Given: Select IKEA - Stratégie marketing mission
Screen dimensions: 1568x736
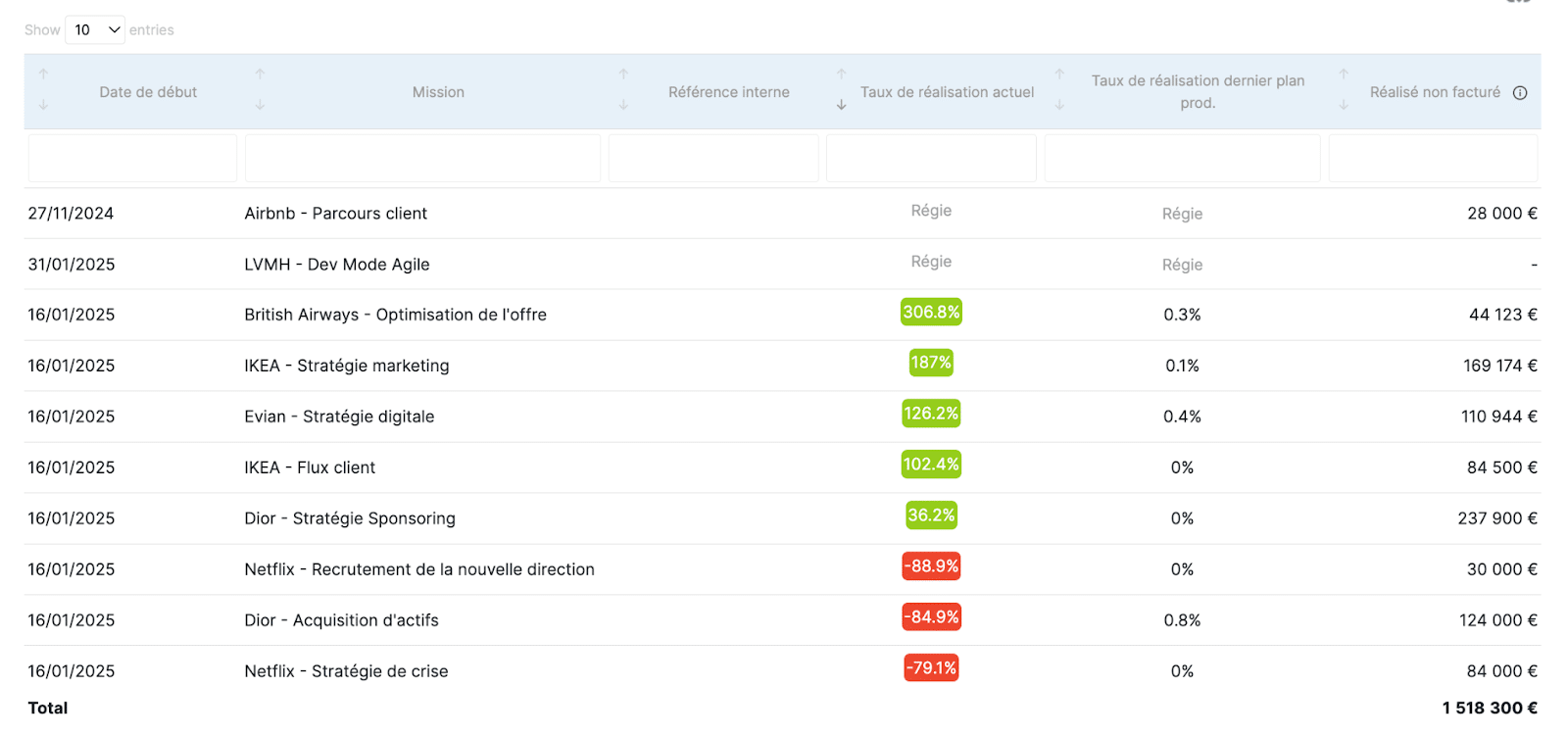Looking at the screenshot, I should [x=347, y=366].
